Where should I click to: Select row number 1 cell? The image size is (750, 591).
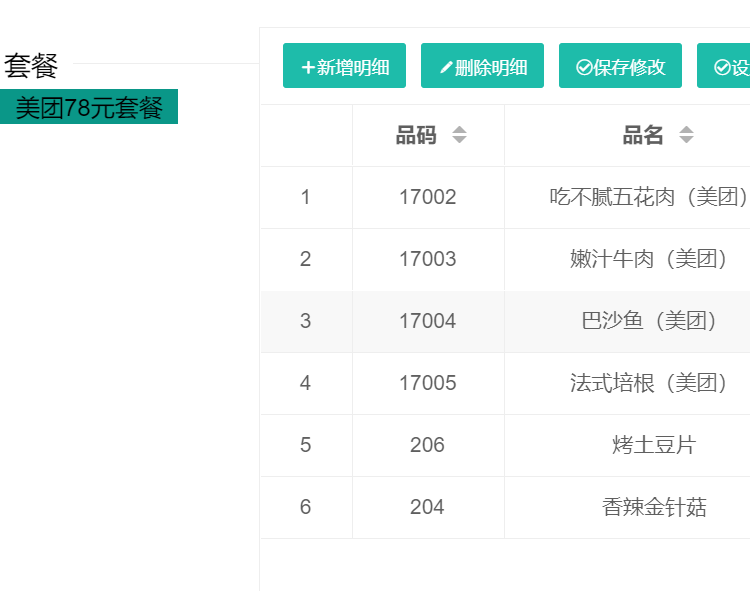[306, 197]
